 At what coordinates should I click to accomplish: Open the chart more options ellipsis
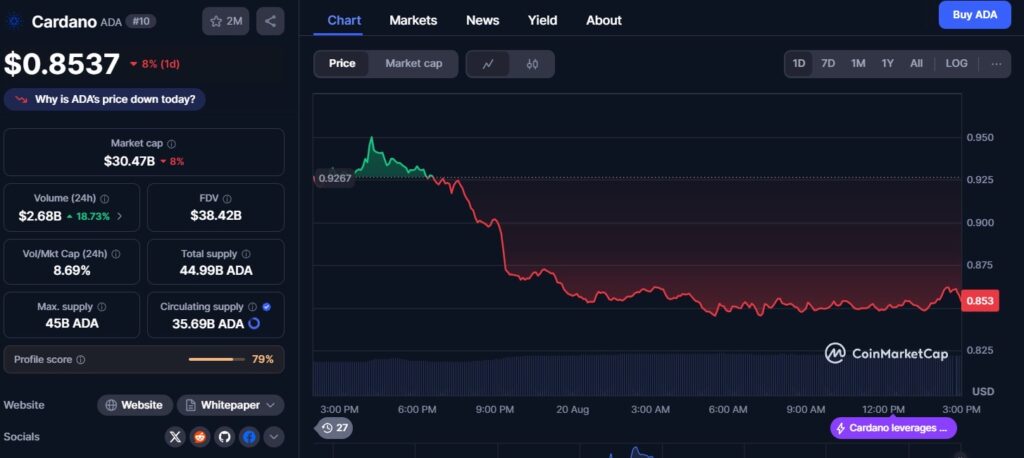click(x=996, y=63)
